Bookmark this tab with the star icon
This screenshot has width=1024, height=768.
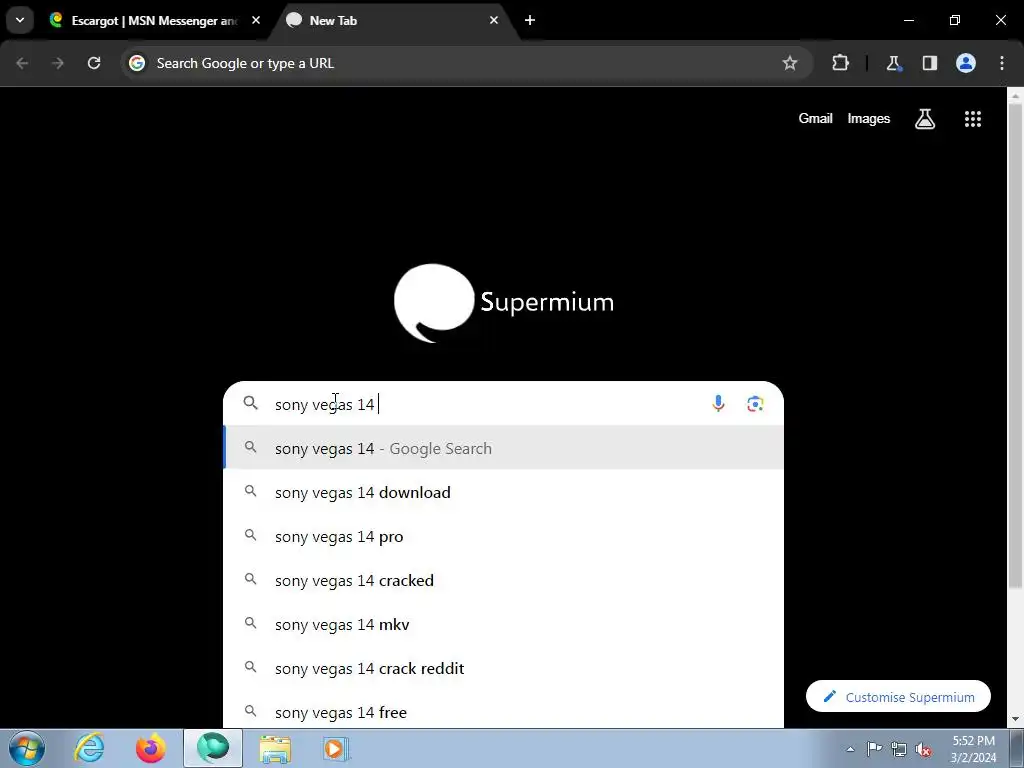coord(790,63)
